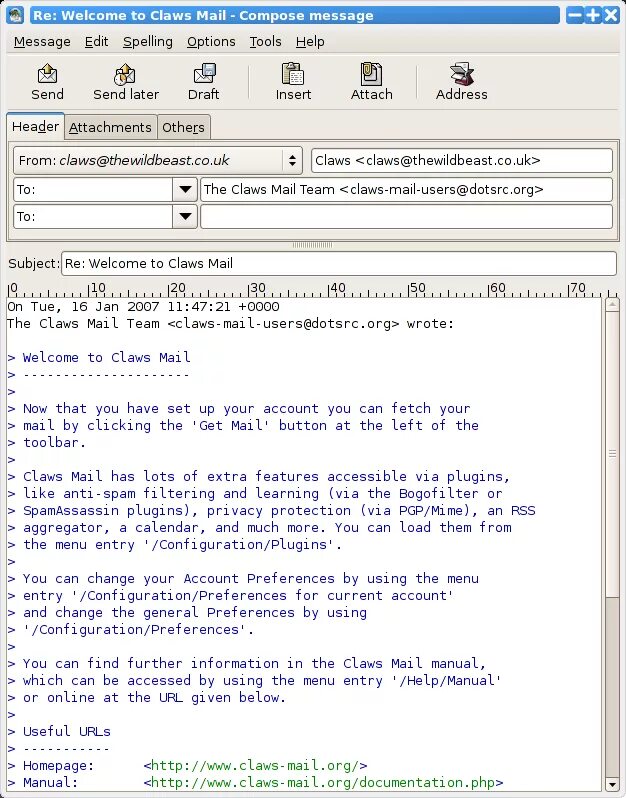This screenshot has height=798, width=626.
Task: Click the Subject input field
Action: [x=339, y=263]
